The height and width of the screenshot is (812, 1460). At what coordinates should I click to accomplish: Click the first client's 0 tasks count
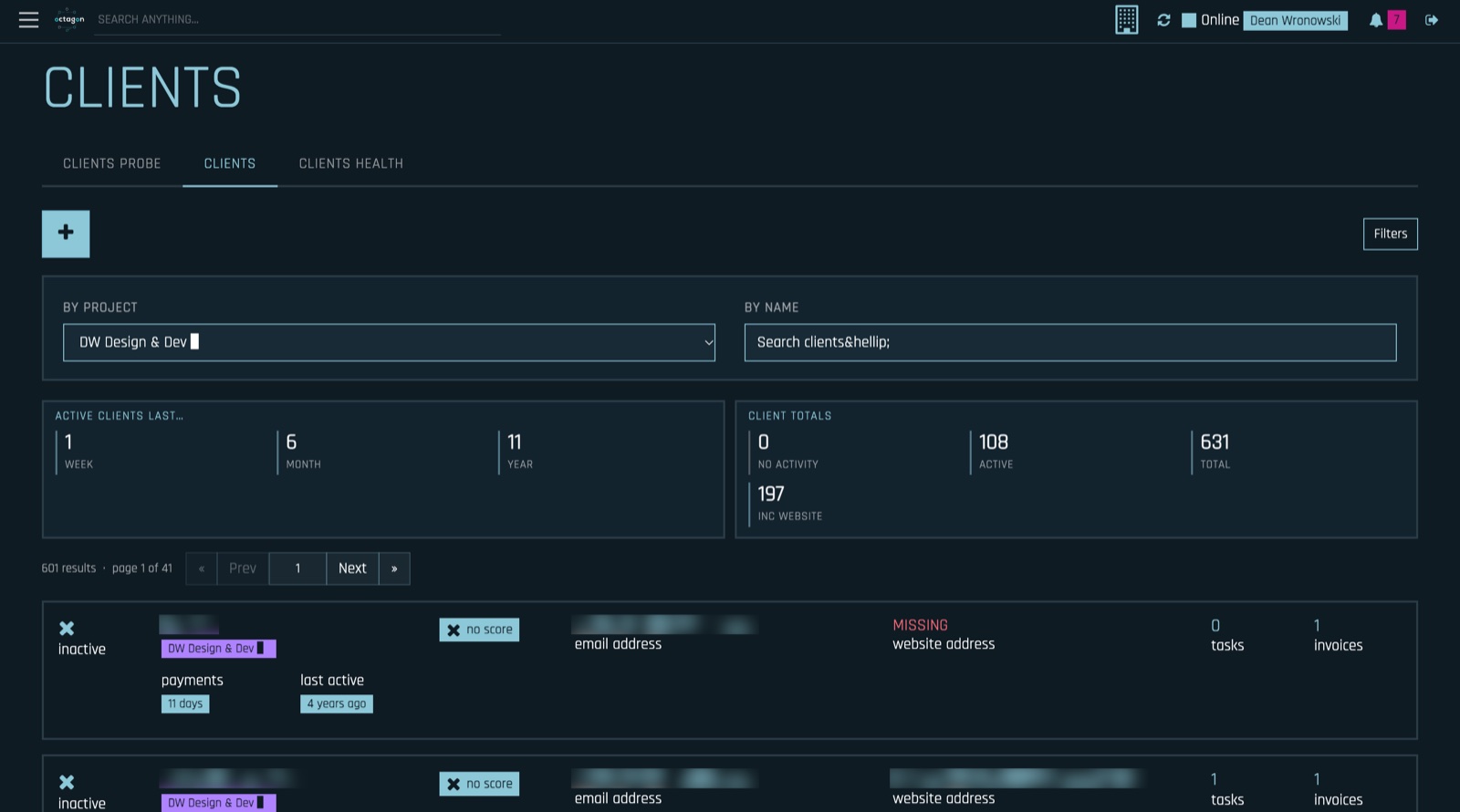tap(1215, 625)
